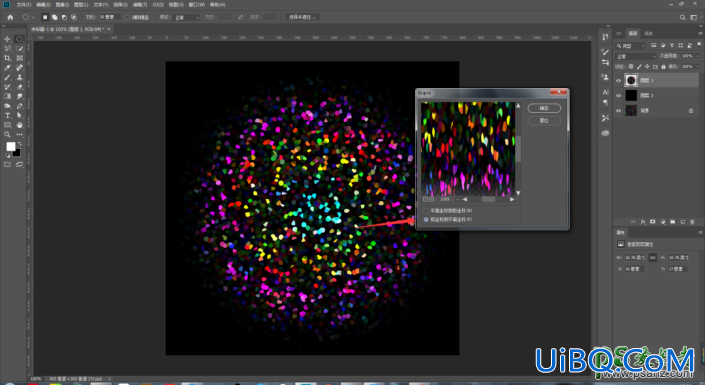Select the History Brush tool
The width and height of the screenshot is (705, 385).
[x=7, y=87]
